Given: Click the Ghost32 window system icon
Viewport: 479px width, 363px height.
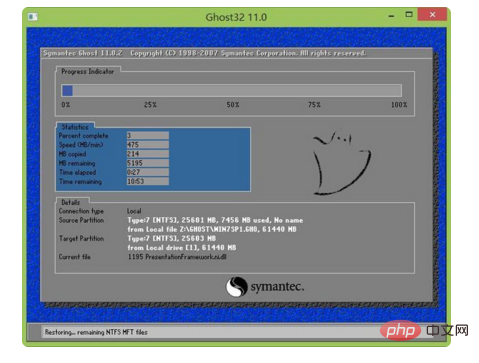Looking at the screenshot, I should [32, 17].
